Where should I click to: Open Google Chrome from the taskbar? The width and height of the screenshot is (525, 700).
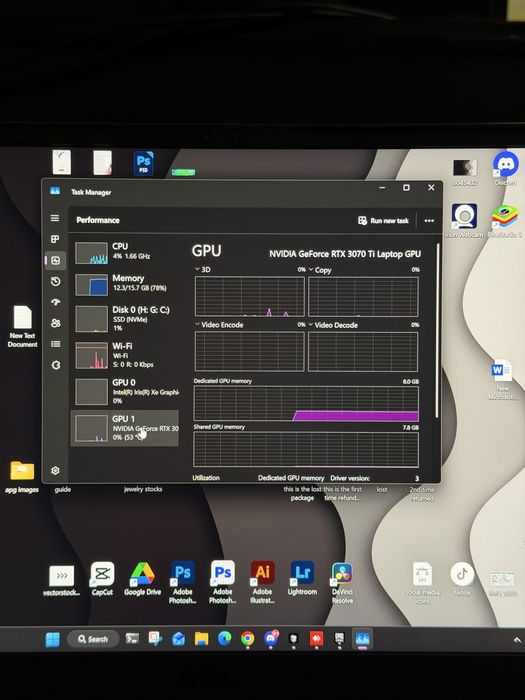tap(247, 639)
